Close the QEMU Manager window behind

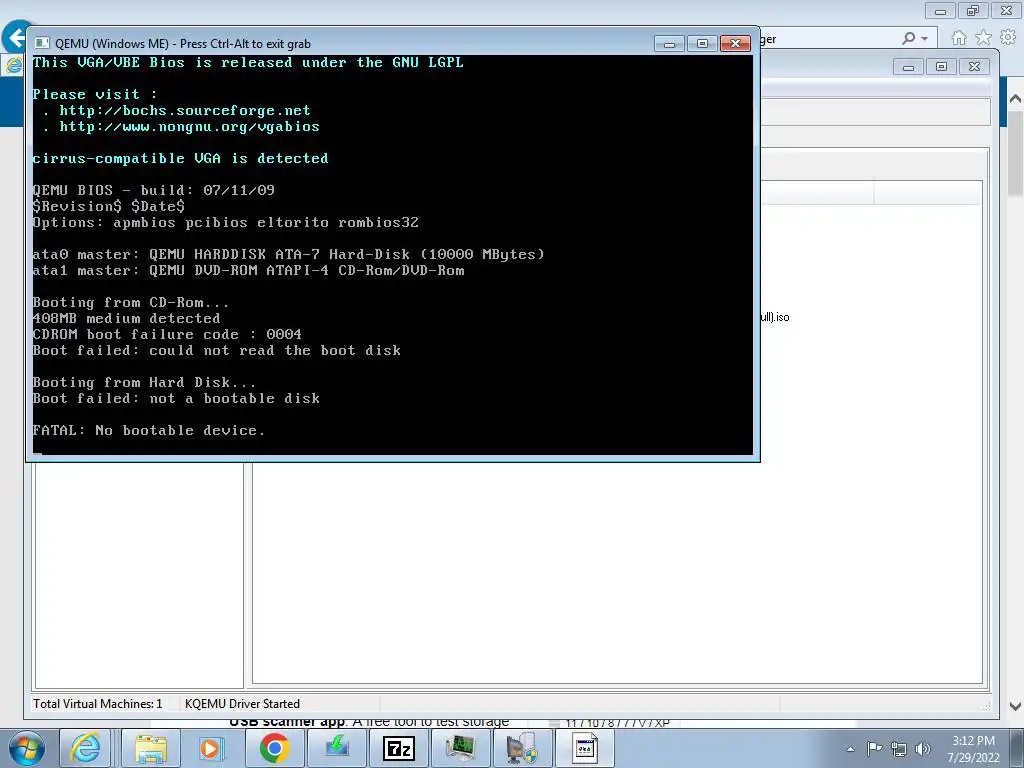[974, 67]
